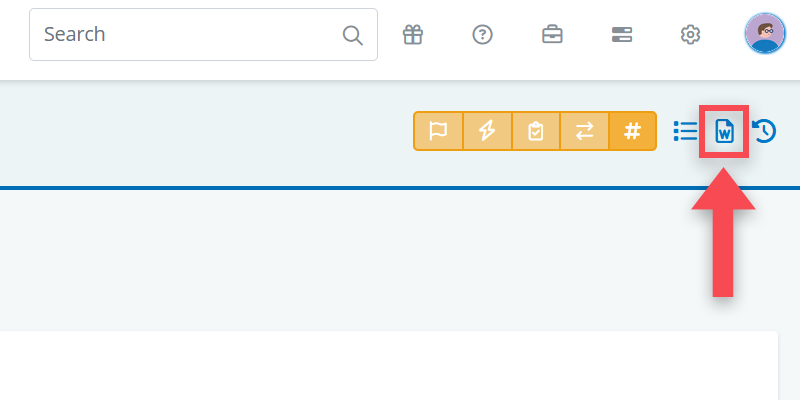Select the highlighted hash symbol button
The height and width of the screenshot is (400, 800).
(632, 131)
